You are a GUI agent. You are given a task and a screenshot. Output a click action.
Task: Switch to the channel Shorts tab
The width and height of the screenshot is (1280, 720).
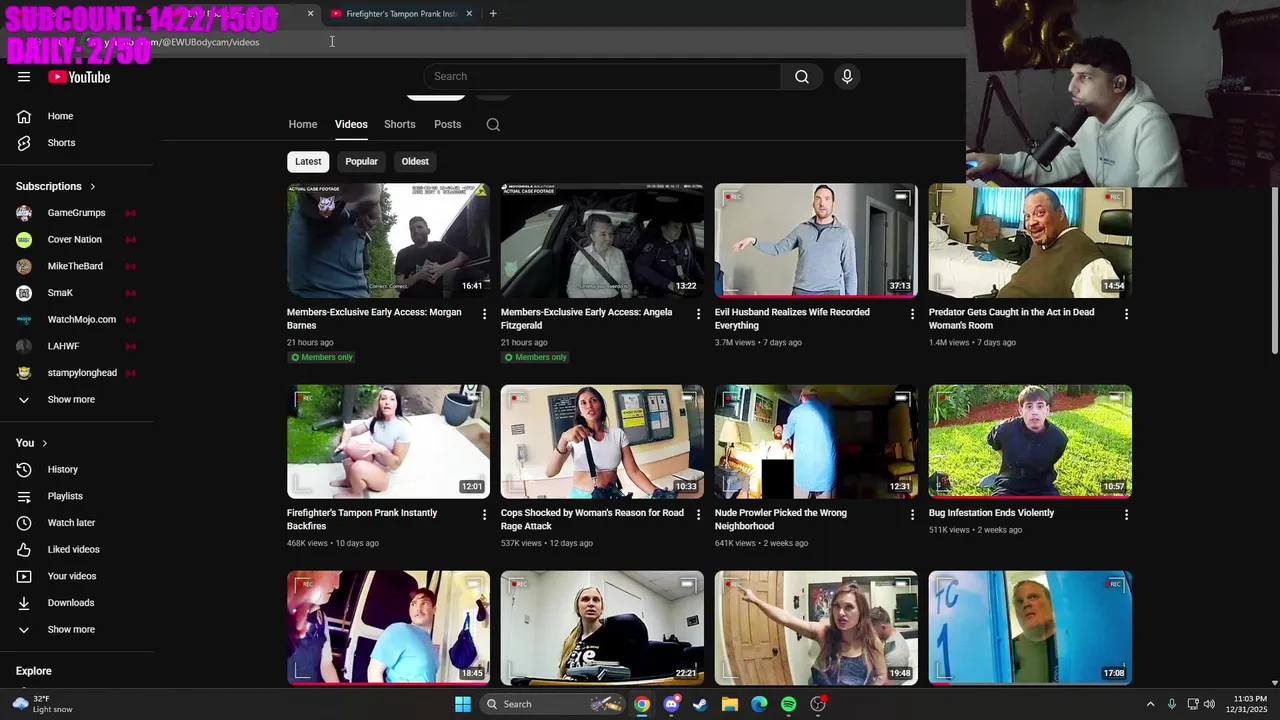tap(399, 125)
